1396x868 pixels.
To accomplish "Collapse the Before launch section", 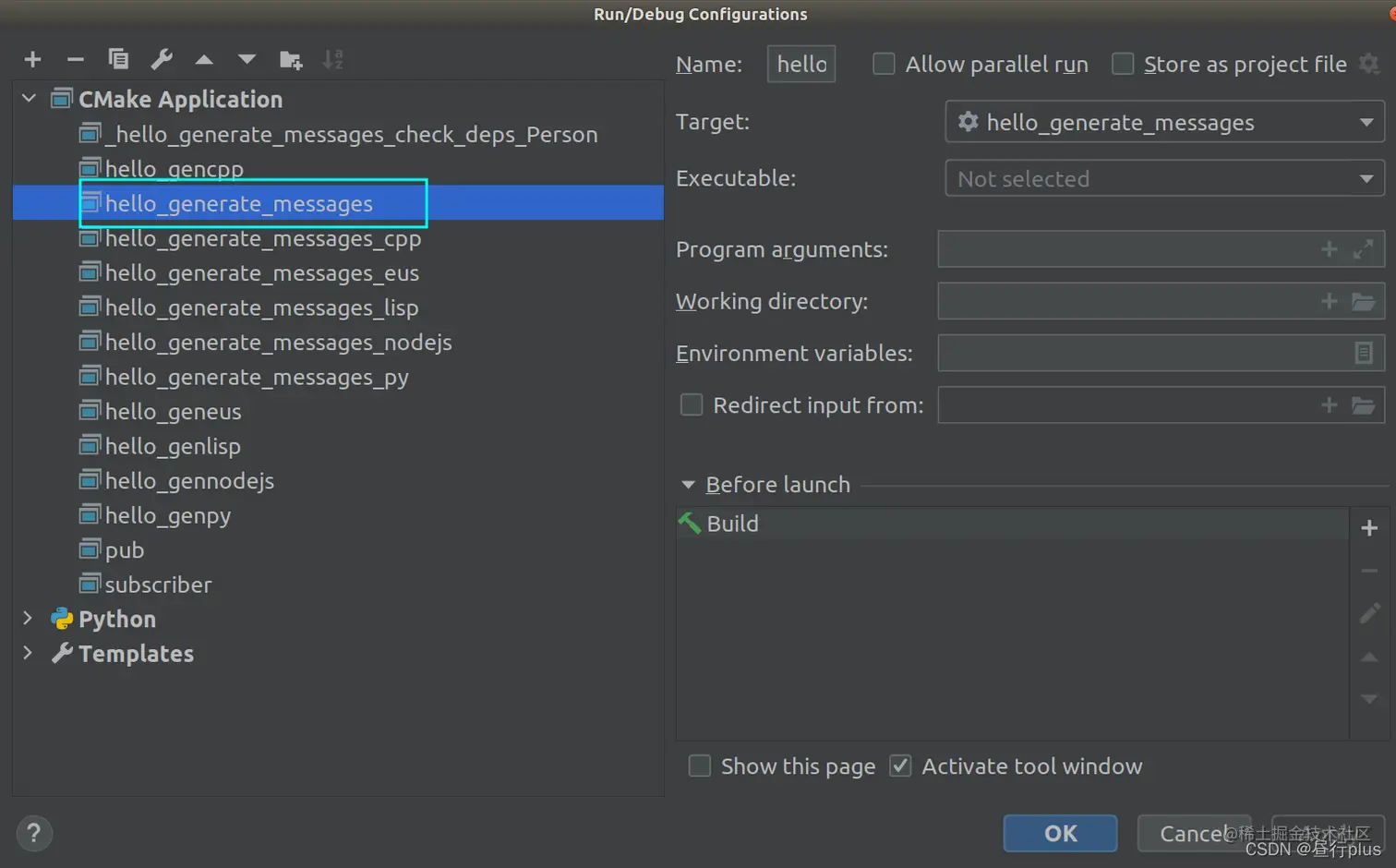I will [x=688, y=485].
